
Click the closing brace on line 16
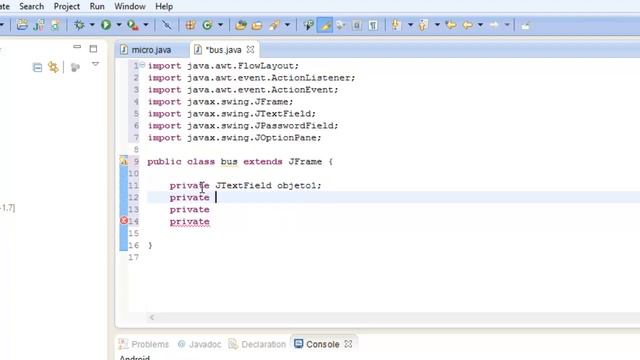[150, 245]
